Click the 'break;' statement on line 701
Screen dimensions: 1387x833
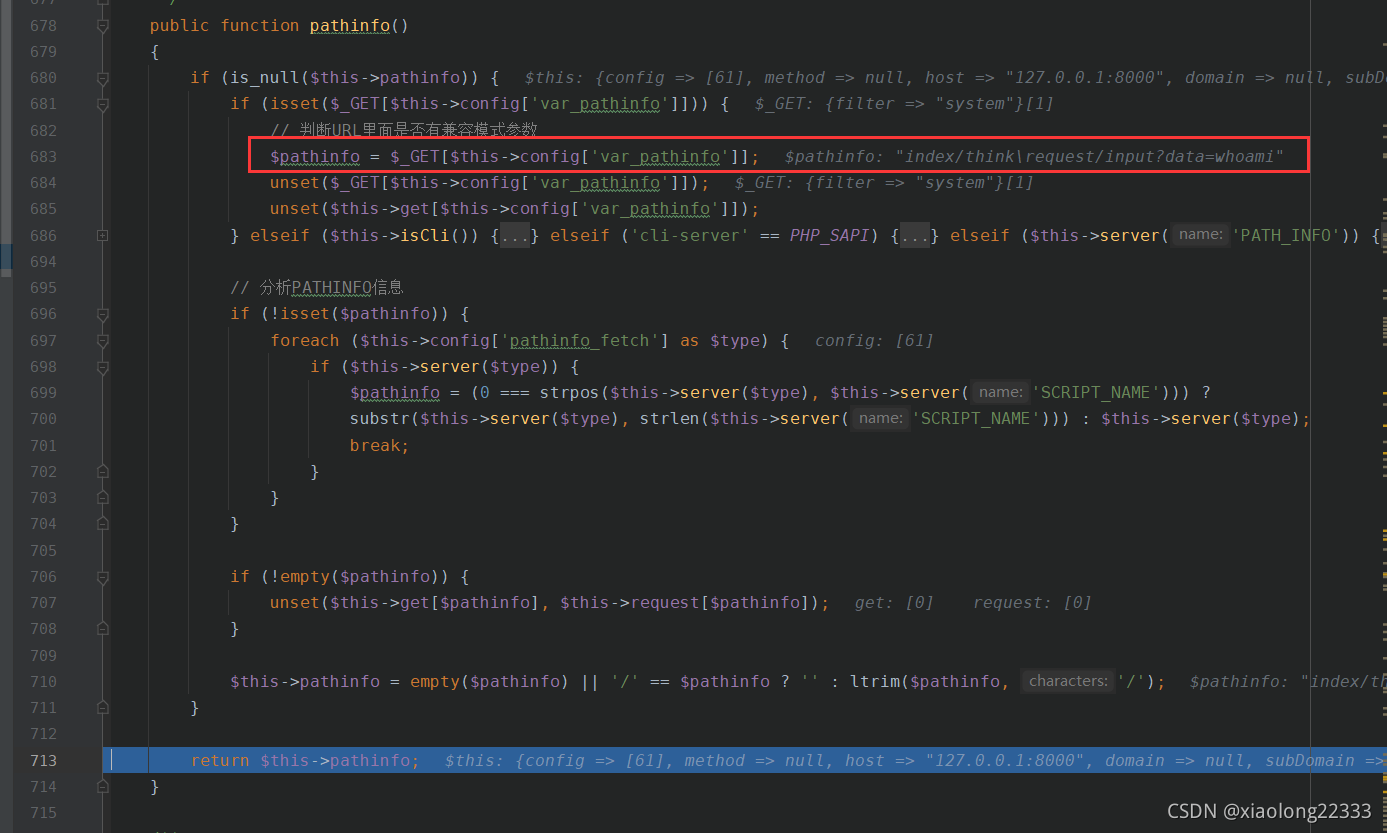tap(380, 445)
